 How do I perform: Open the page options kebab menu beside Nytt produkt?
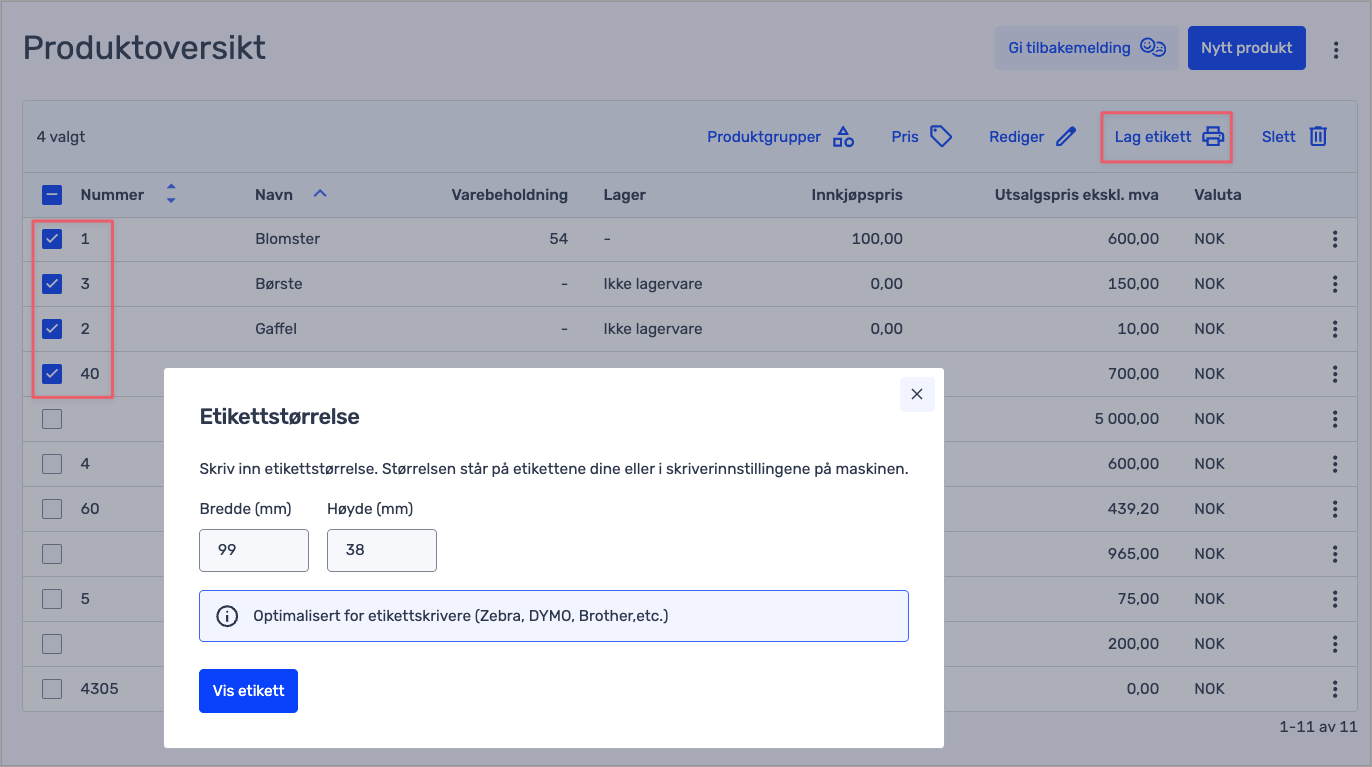(x=1336, y=49)
